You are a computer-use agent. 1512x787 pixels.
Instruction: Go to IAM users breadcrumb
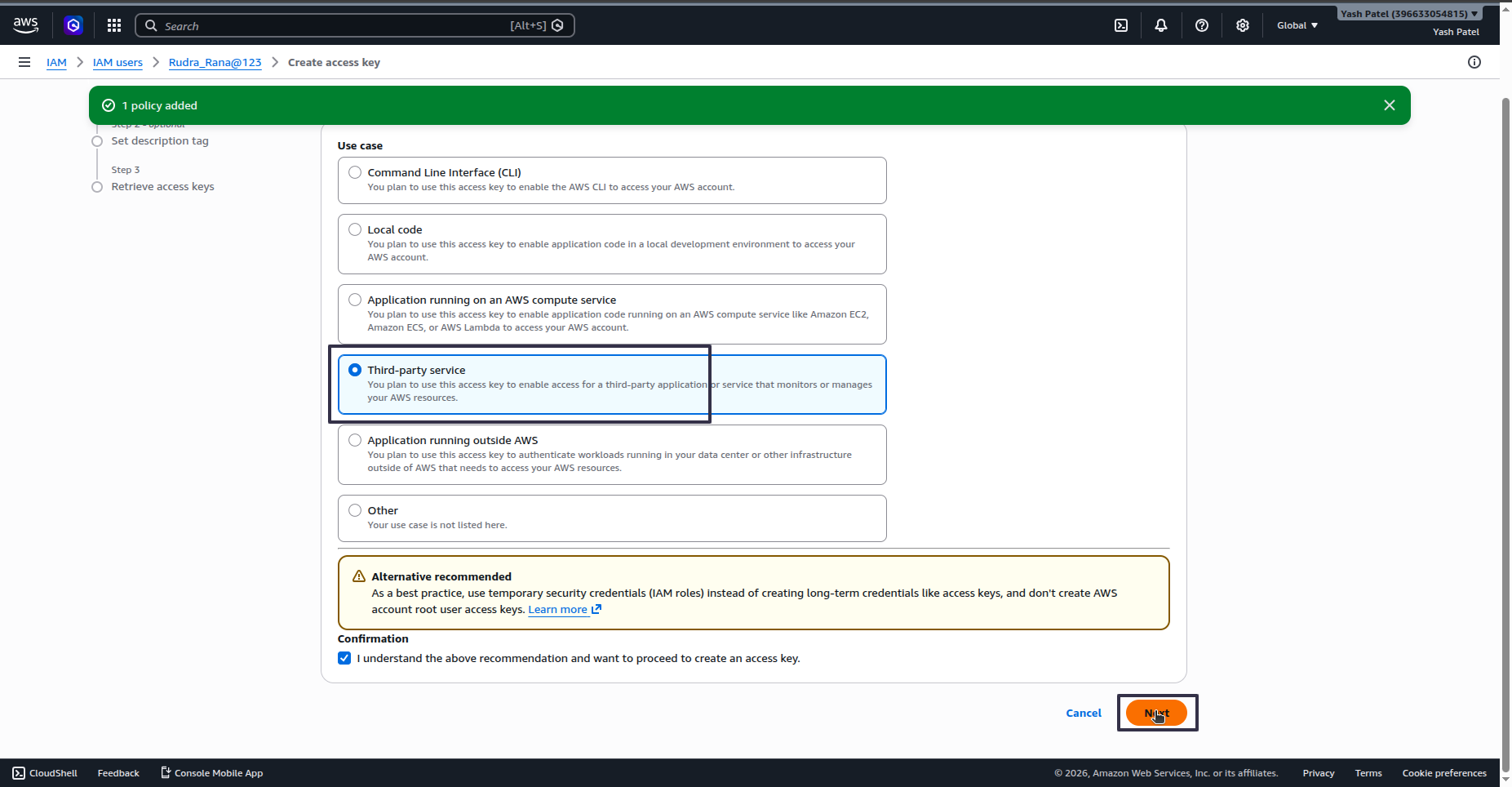coord(118,62)
